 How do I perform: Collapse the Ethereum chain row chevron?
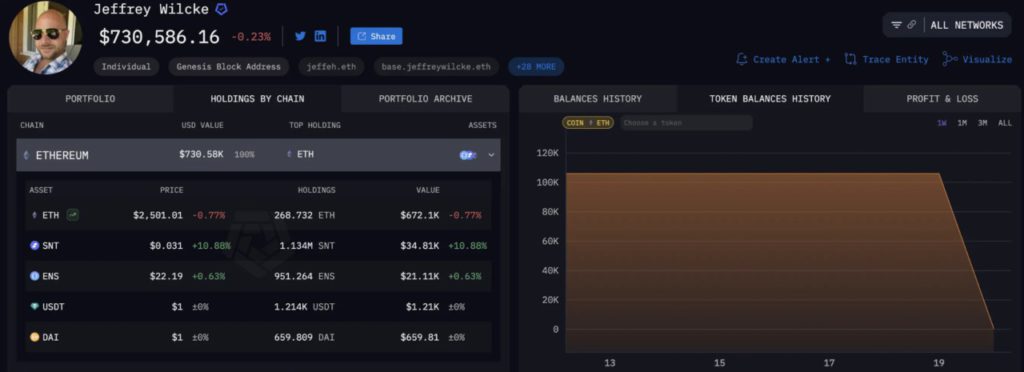coord(491,155)
